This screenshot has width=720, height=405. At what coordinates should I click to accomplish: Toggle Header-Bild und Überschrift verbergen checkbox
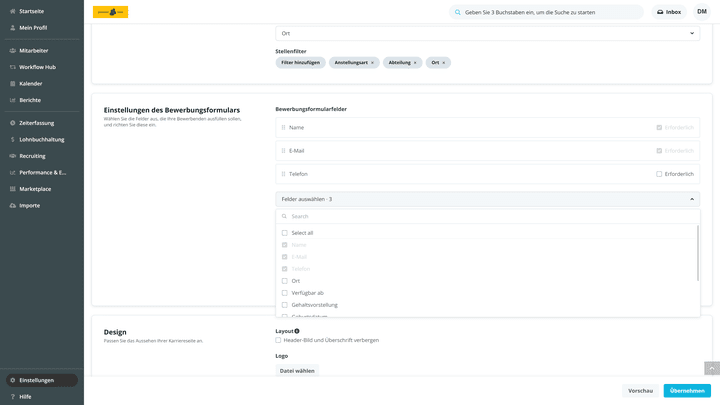click(278, 340)
